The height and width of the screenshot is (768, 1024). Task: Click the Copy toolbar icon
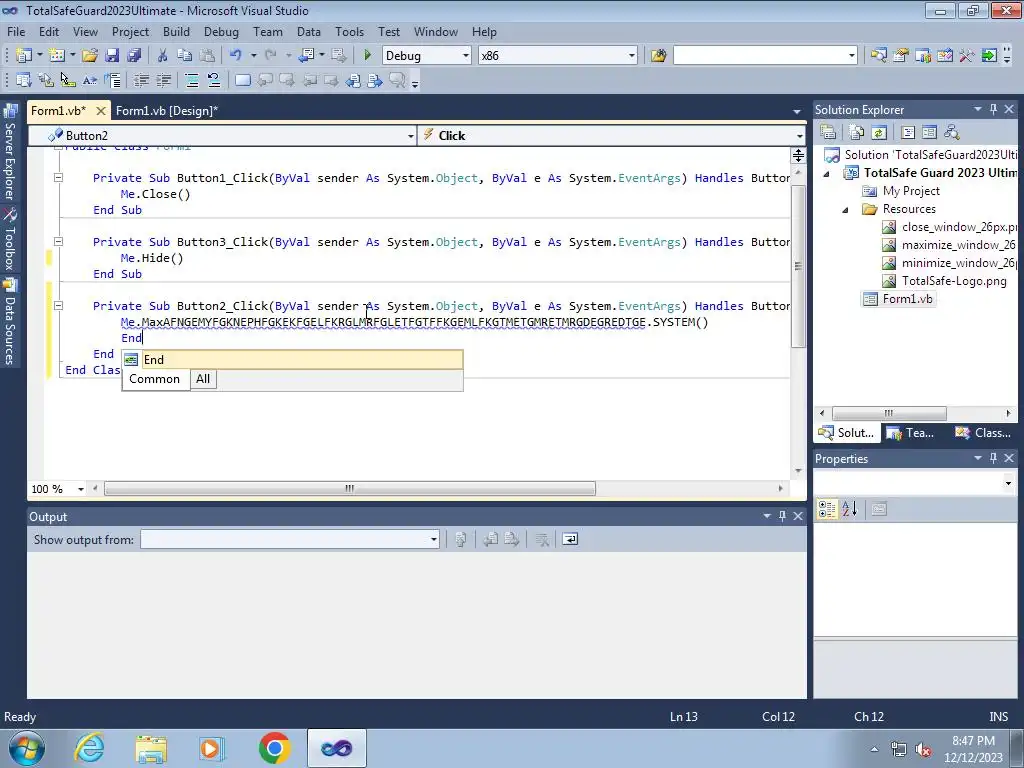click(185, 56)
